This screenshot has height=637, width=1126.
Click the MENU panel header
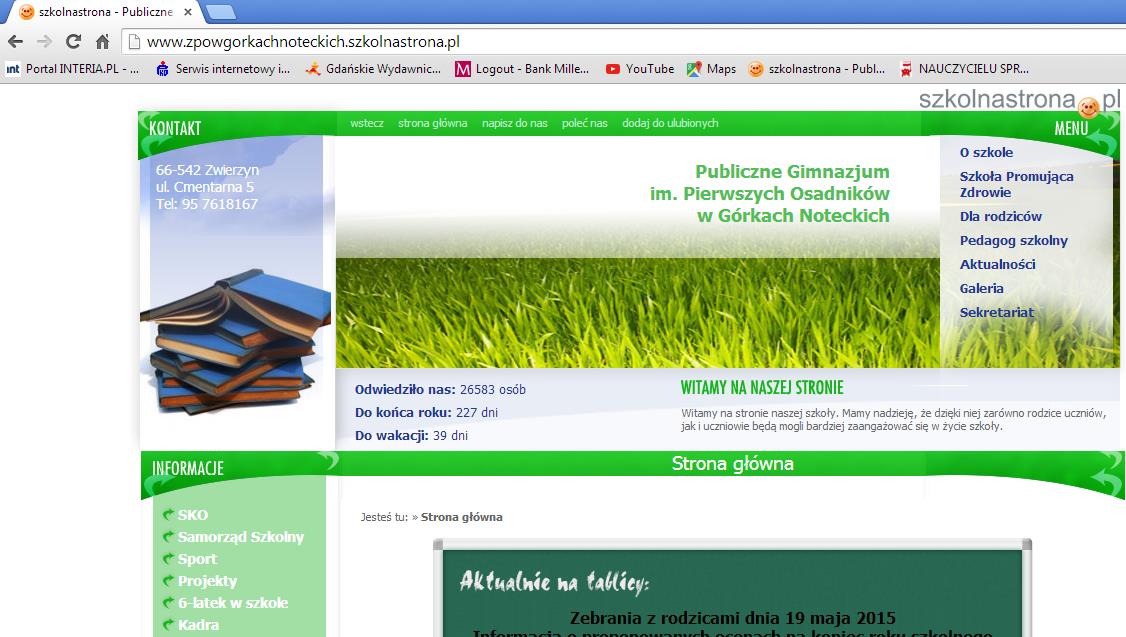[1071, 129]
